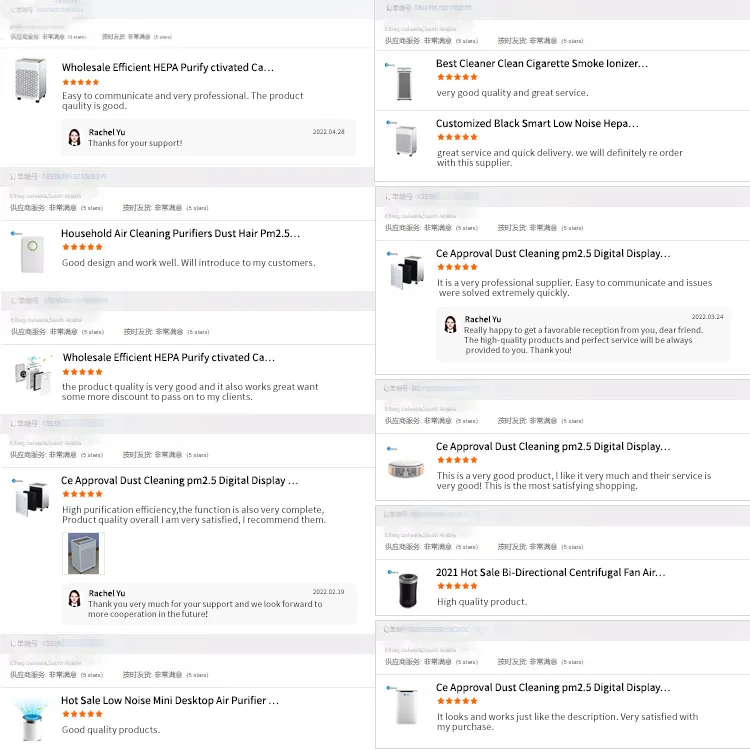Screen dimensions: 750x750
Task: Click Rachel Yu's avatar on the 2022.02.19 reply
Action: click(74, 598)
